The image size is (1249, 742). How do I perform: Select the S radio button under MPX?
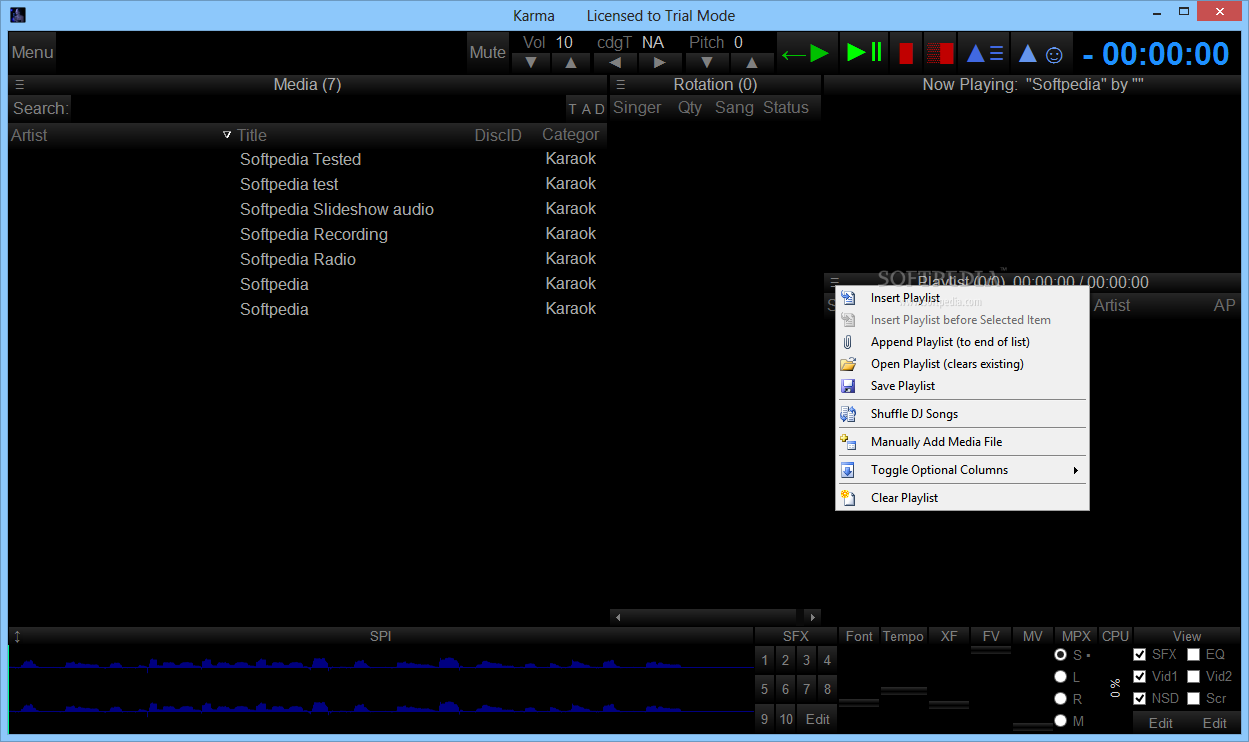1060,655
